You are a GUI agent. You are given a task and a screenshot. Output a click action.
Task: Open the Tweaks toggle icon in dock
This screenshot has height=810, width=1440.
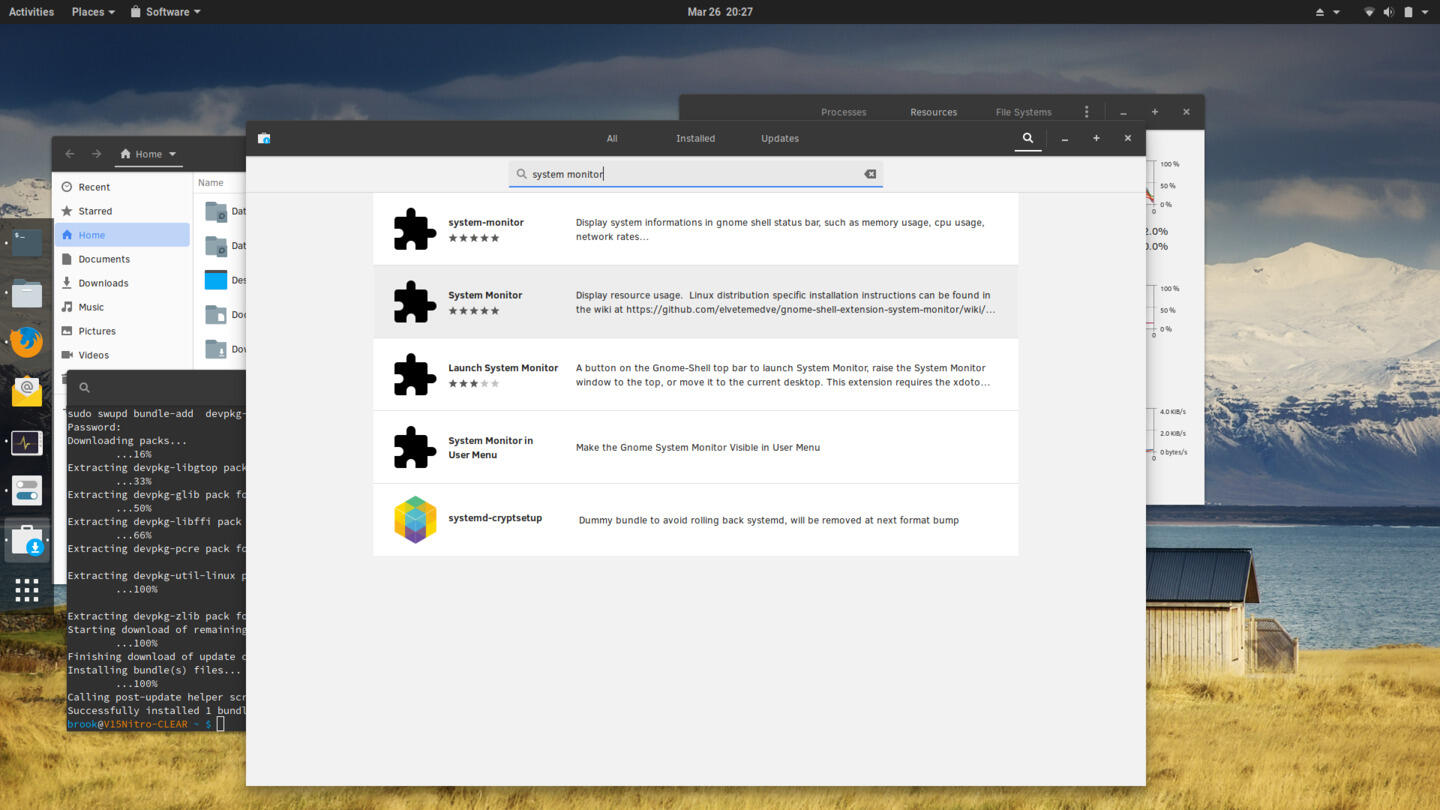click(27, 491)
